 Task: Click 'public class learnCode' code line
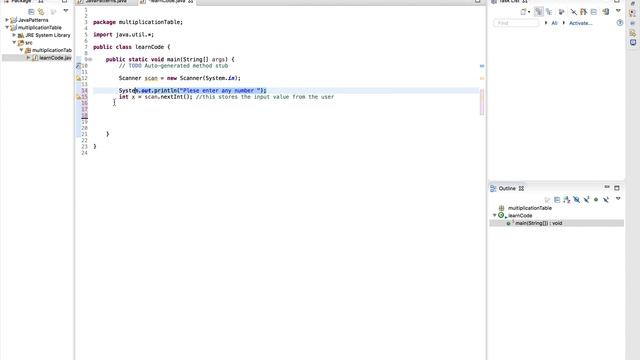(x=131, y=47)
